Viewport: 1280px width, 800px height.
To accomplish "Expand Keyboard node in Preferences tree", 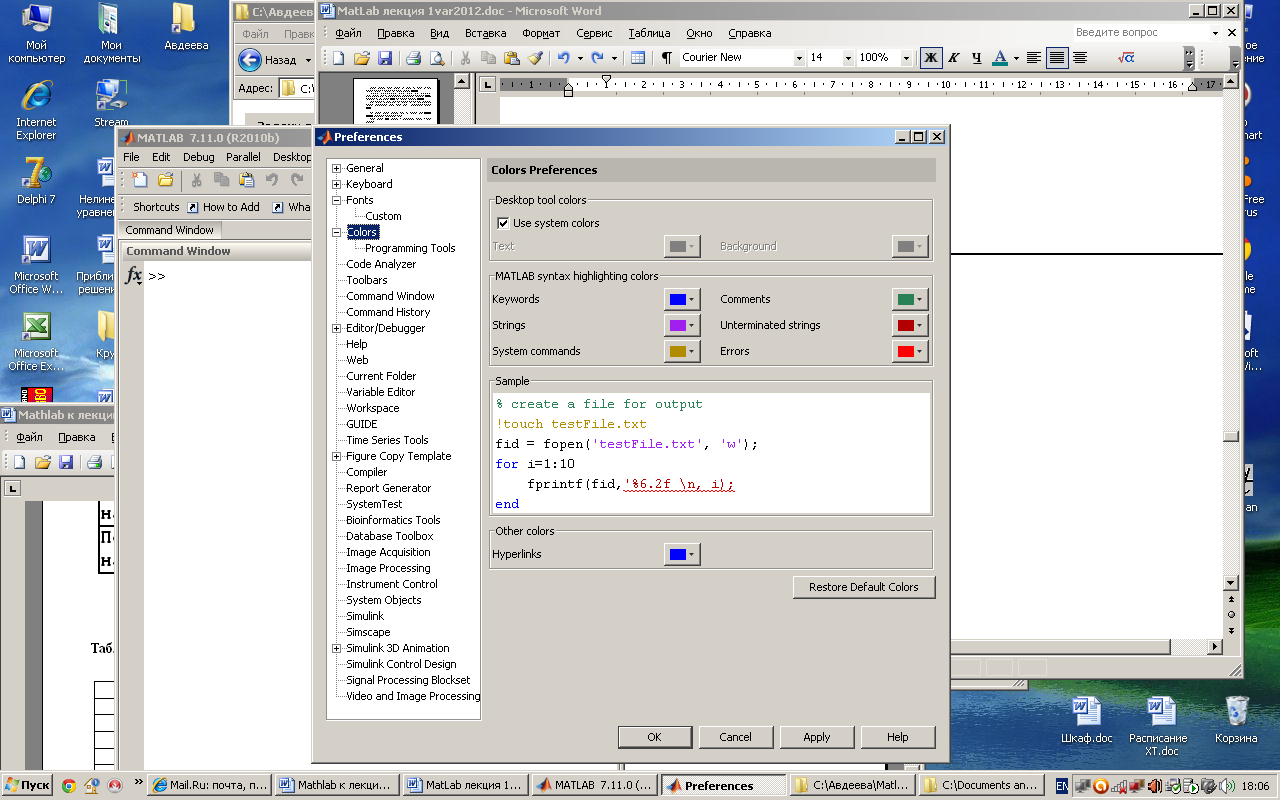I will pos(337,184).
